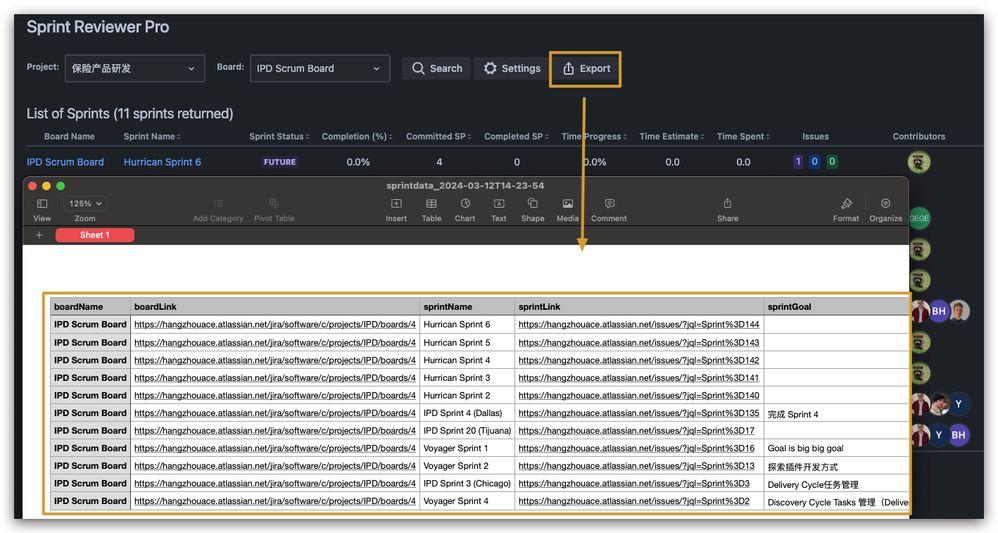The image size is (998, 533).
Task: Click the green GEGE contributor avatar
Action: [x=920, y=218]
